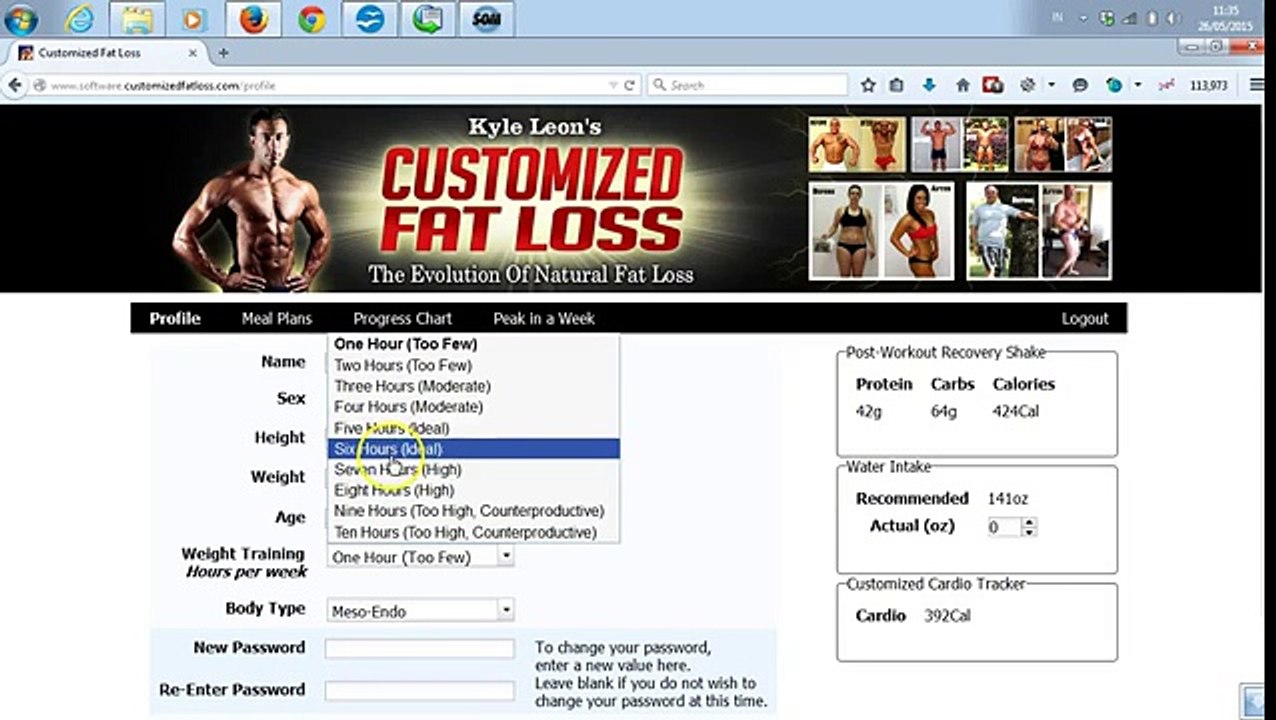Open the chat bubble icon in toolbar

coord(1080,86)
